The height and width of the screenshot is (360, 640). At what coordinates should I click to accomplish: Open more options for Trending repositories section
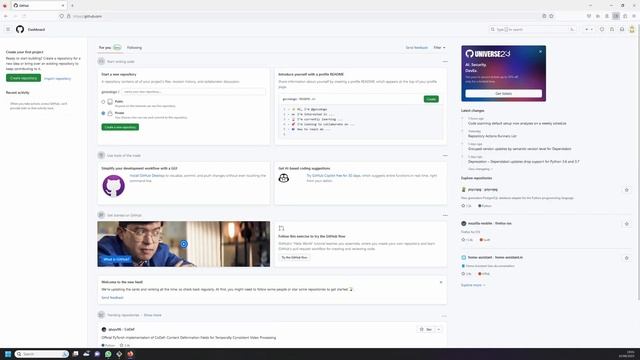(x=444, y=316)
